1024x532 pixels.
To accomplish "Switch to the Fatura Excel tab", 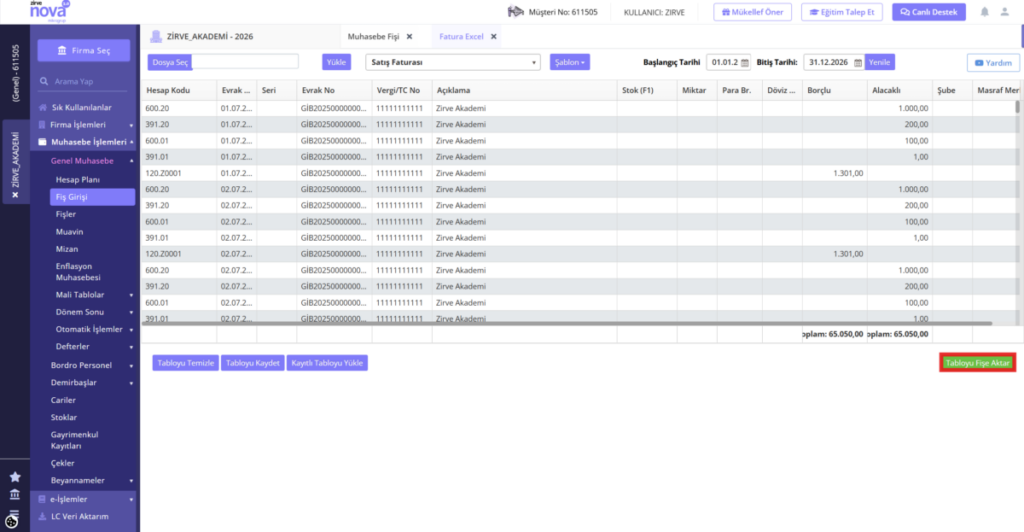I will coord(461,37).
